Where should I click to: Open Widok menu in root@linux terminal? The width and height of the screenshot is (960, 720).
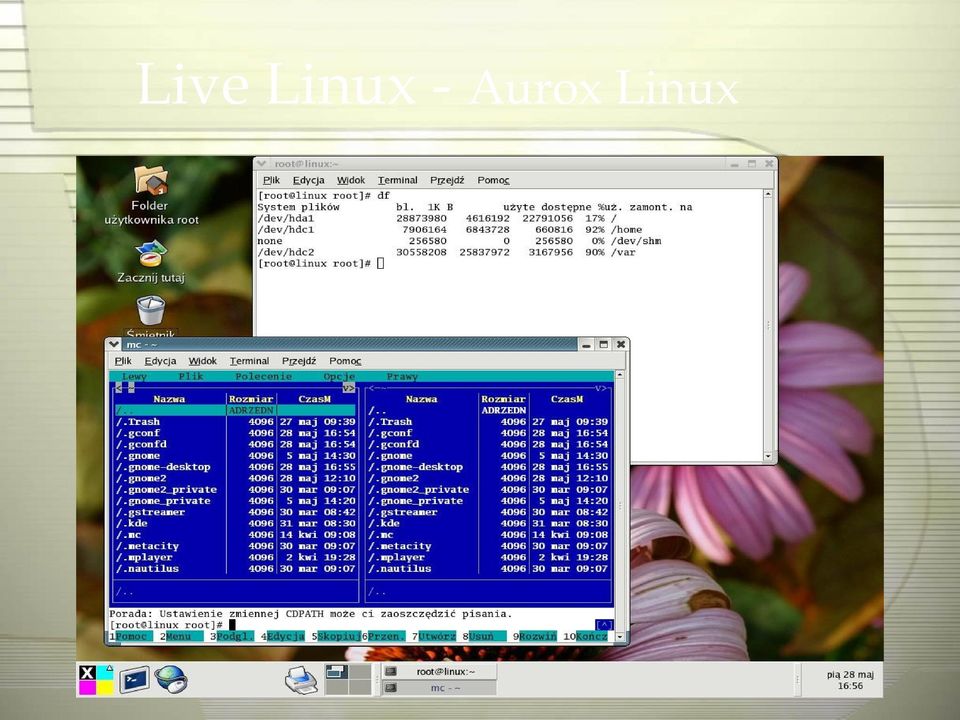coord(351,180)
